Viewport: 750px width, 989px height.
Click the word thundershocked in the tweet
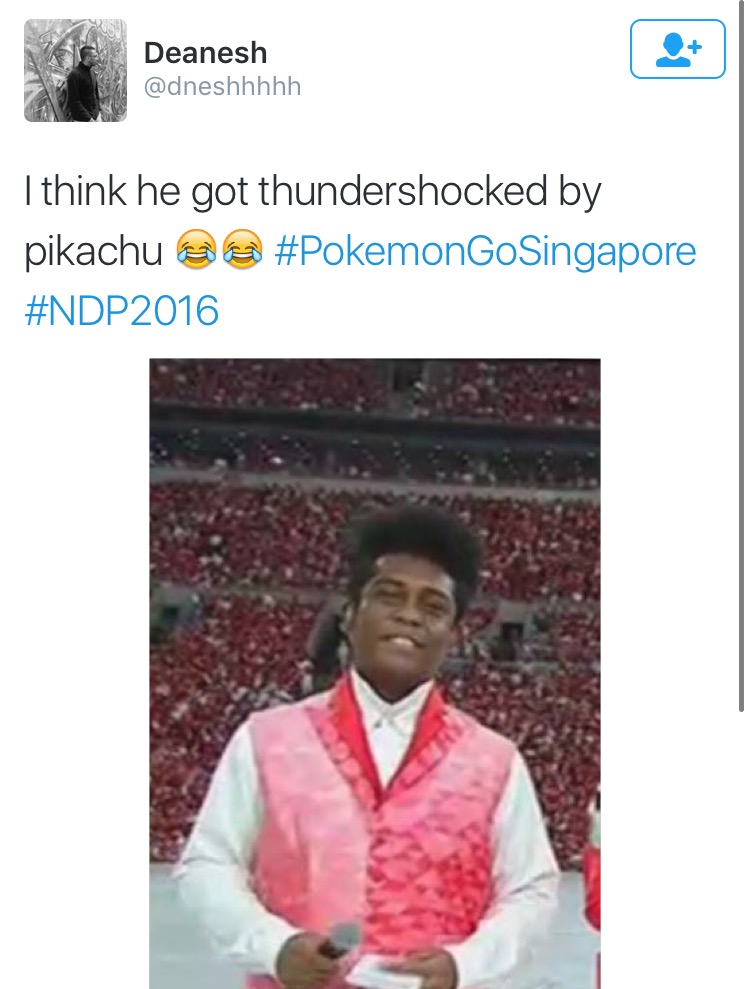click(x=402, y=190)
